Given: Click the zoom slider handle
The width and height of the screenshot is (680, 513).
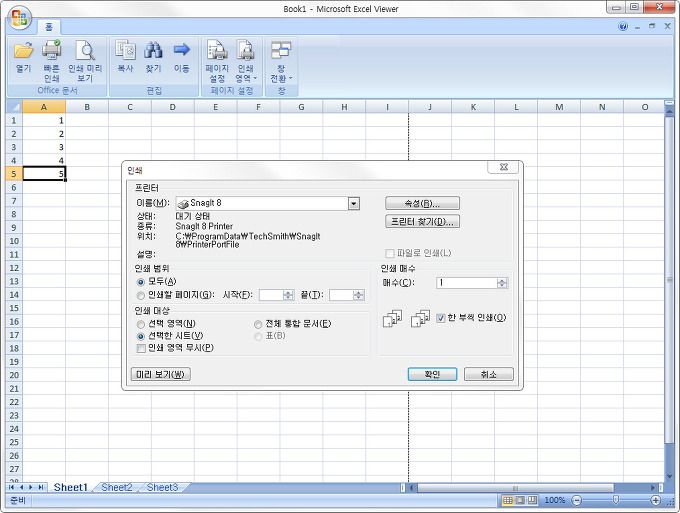Looking at the screenshot, I should tap(615, 500).
